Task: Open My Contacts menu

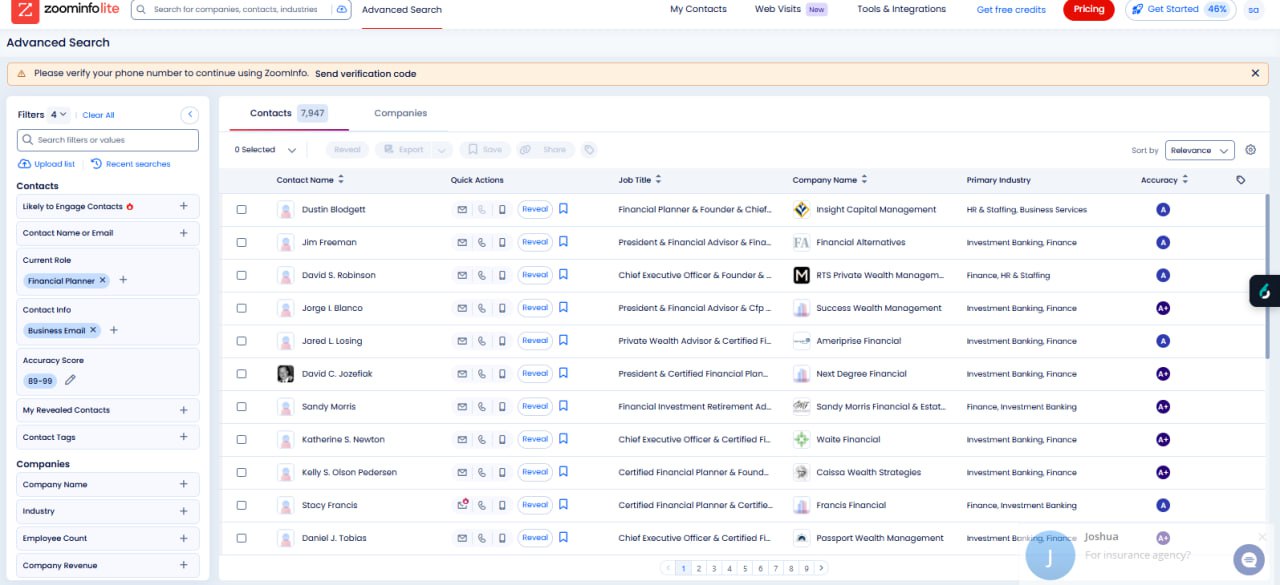Action: [698, 9]
